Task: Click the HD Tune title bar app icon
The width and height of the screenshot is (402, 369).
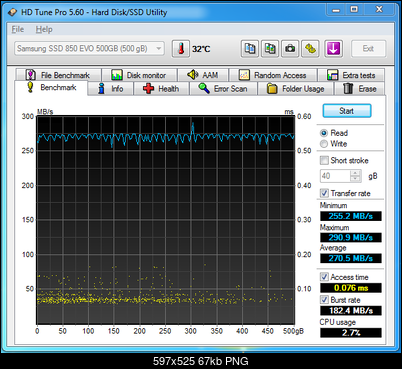Action: tap(12, 13)
